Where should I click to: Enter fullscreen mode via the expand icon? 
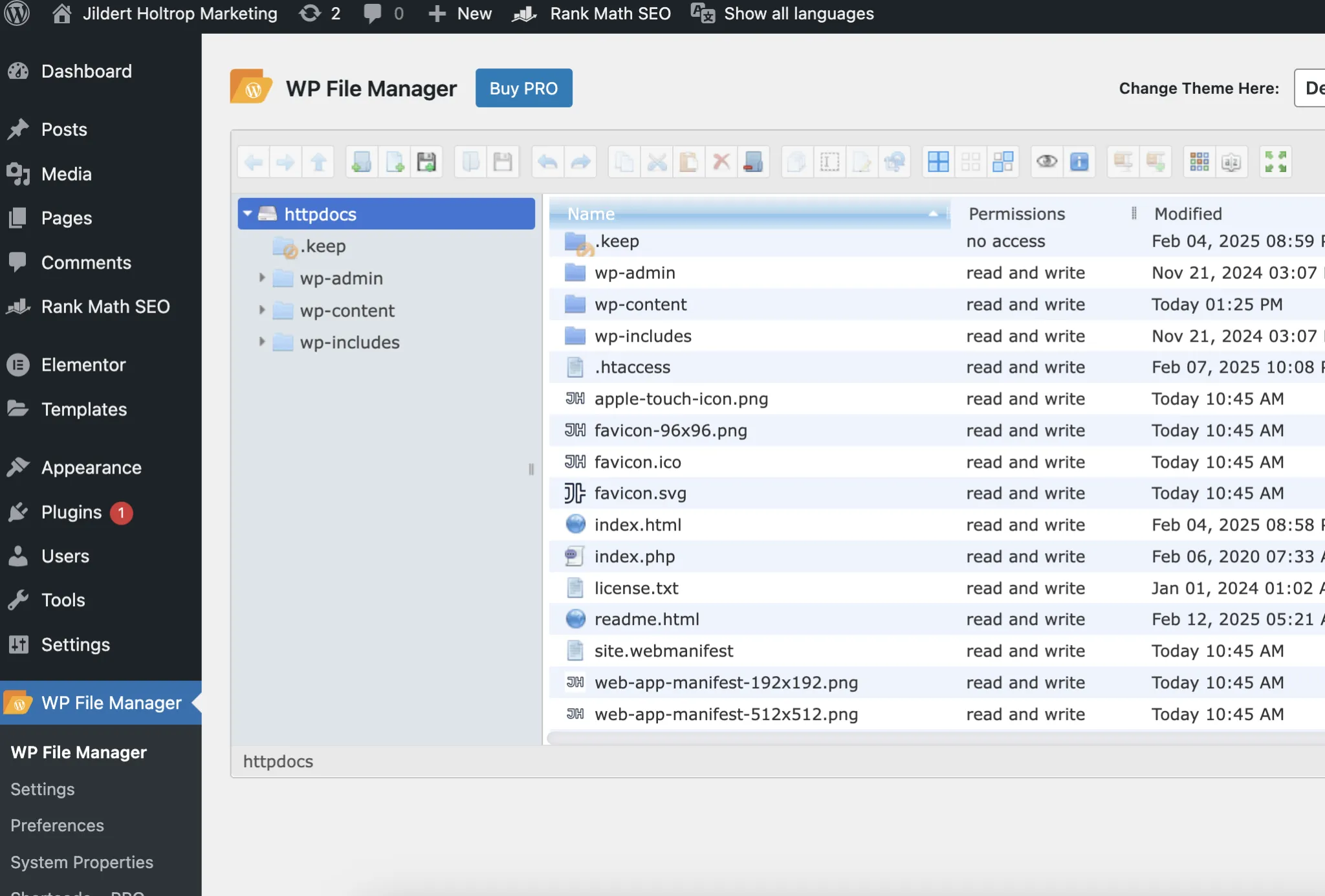click(x=1275, y=162)
